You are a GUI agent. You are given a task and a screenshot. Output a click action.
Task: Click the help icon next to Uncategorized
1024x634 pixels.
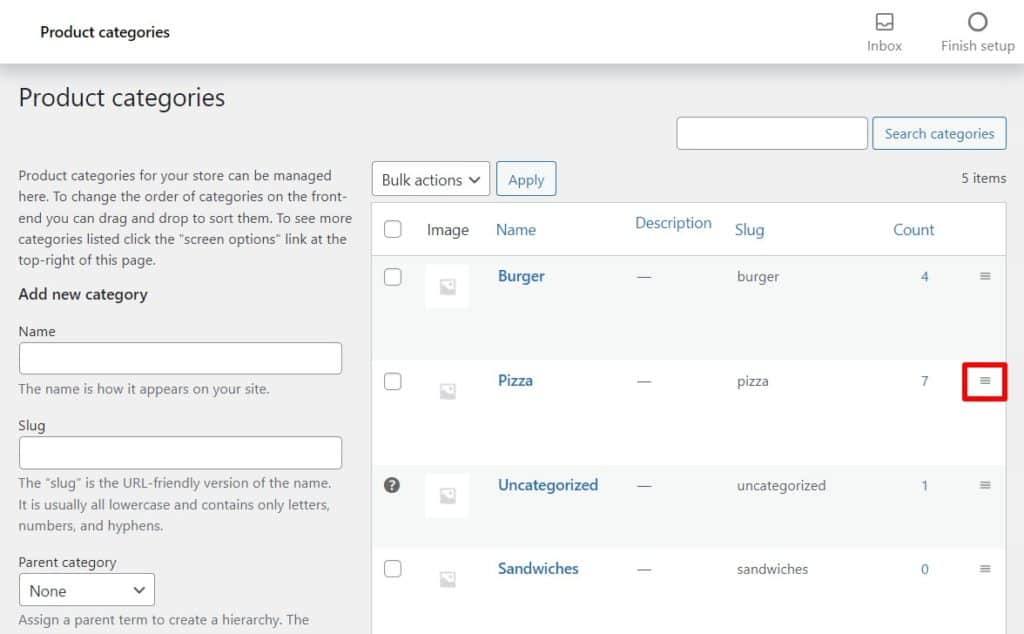coord(392,485)
